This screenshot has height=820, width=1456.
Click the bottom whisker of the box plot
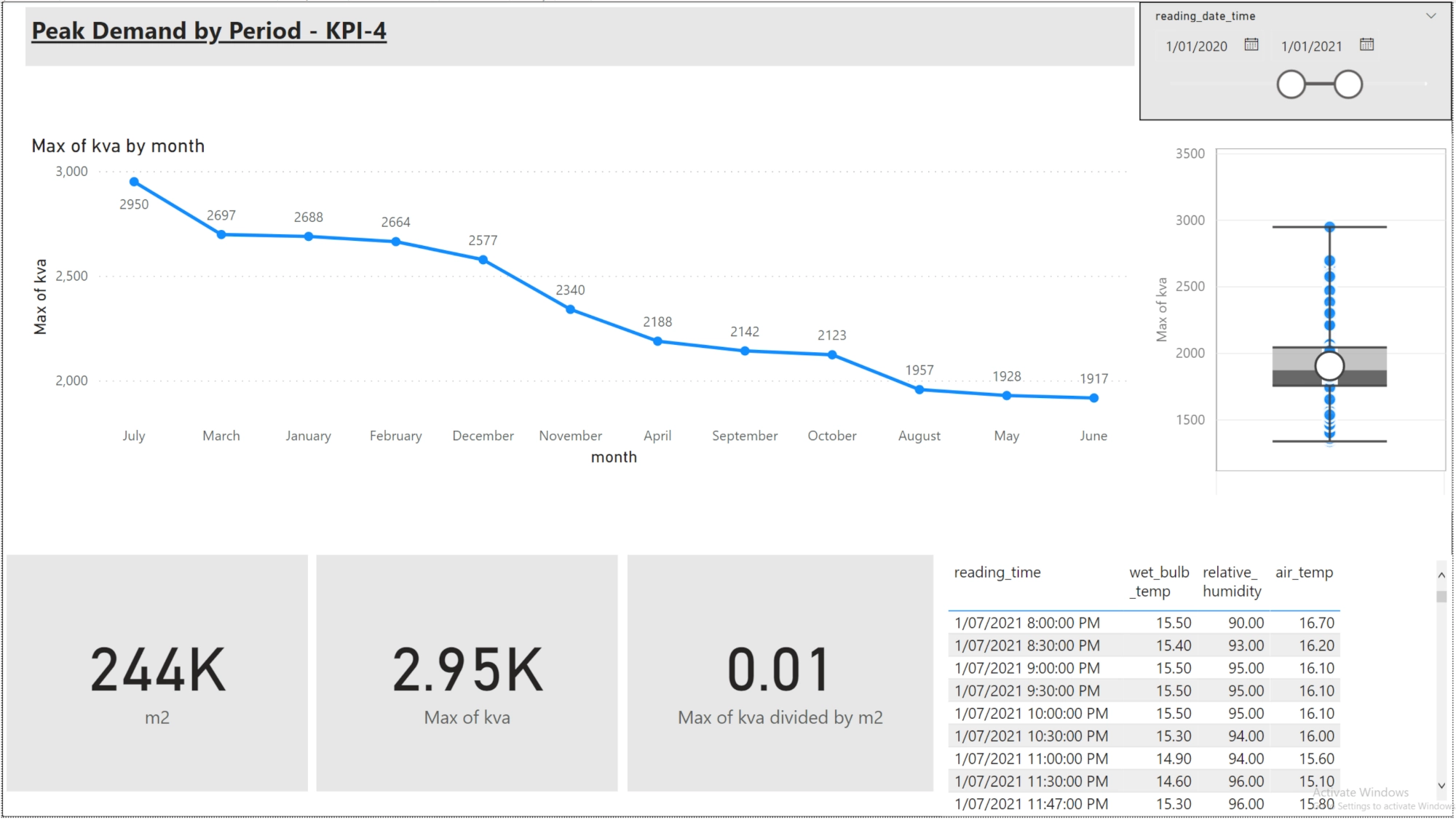1329,441
